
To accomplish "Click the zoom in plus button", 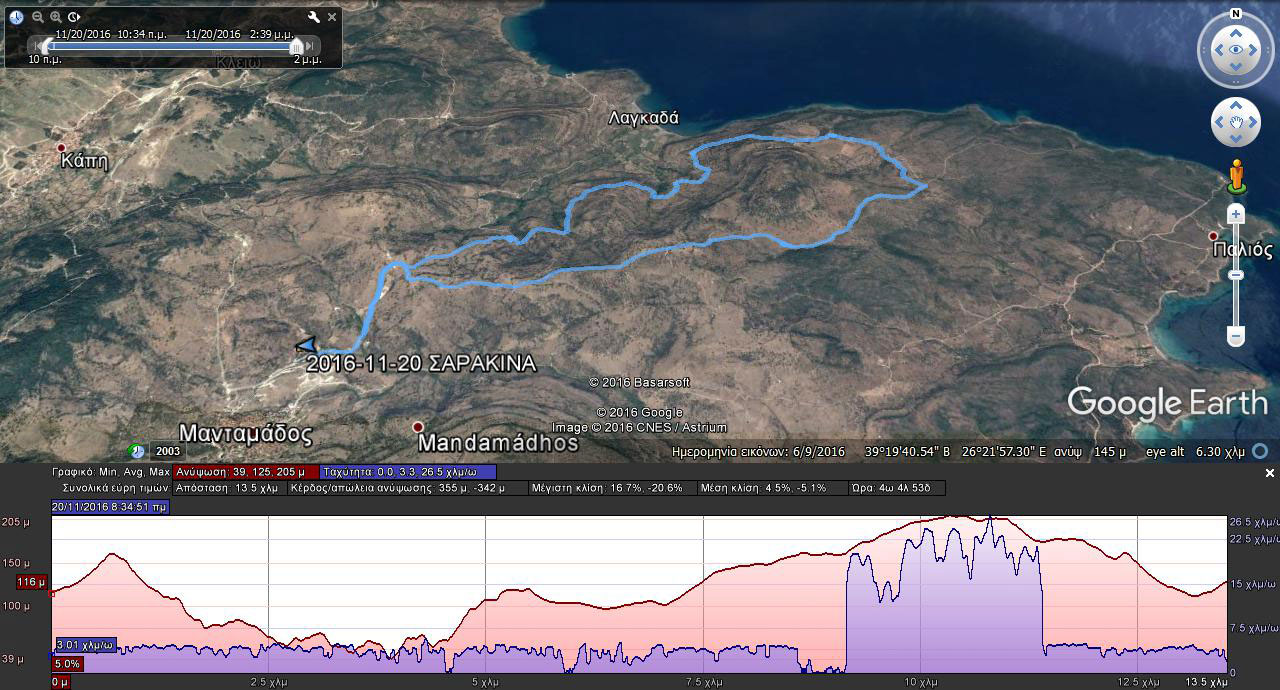I will 1236,214.
